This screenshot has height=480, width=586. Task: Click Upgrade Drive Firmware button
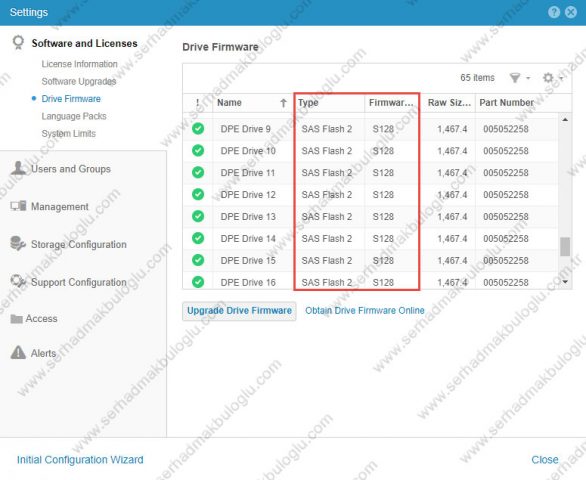(239, 311)
